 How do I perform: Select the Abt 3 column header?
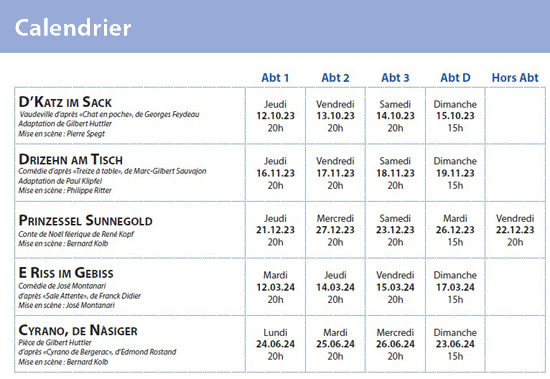coord(395,78)
